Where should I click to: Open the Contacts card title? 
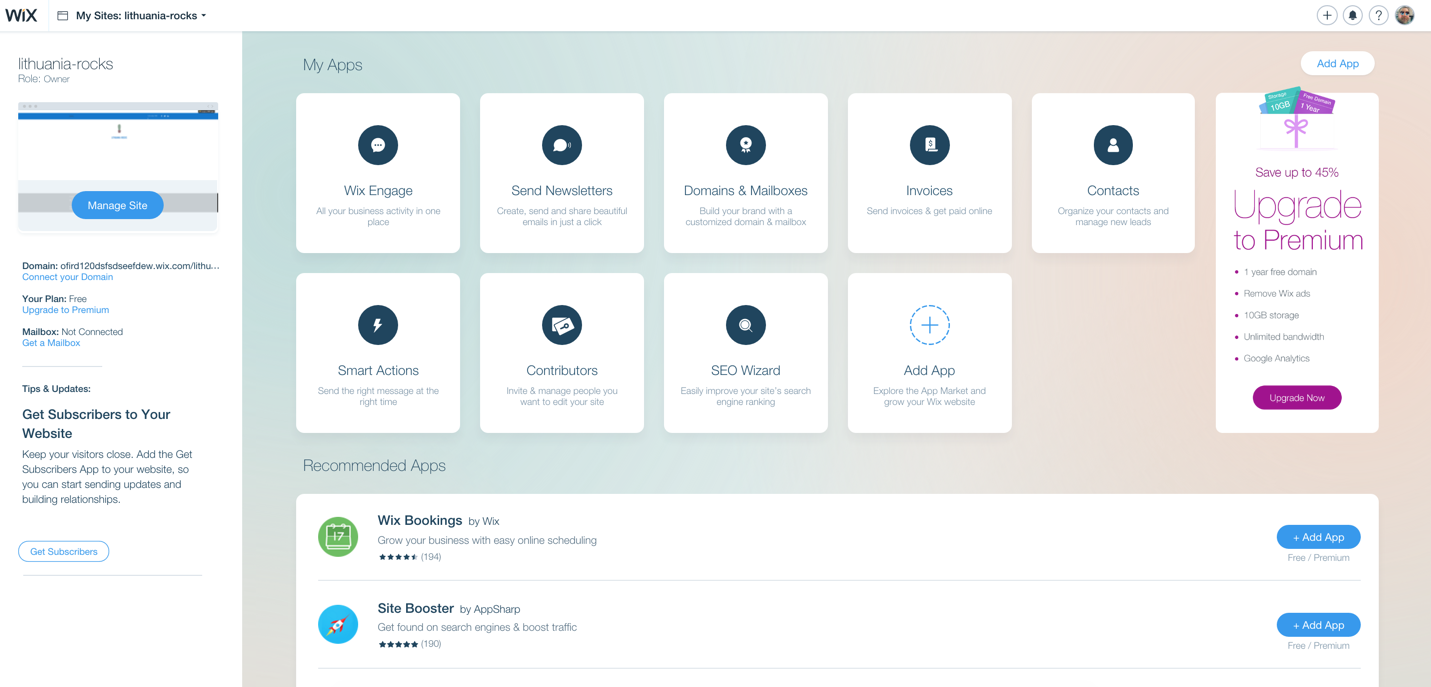(1113, 190)
